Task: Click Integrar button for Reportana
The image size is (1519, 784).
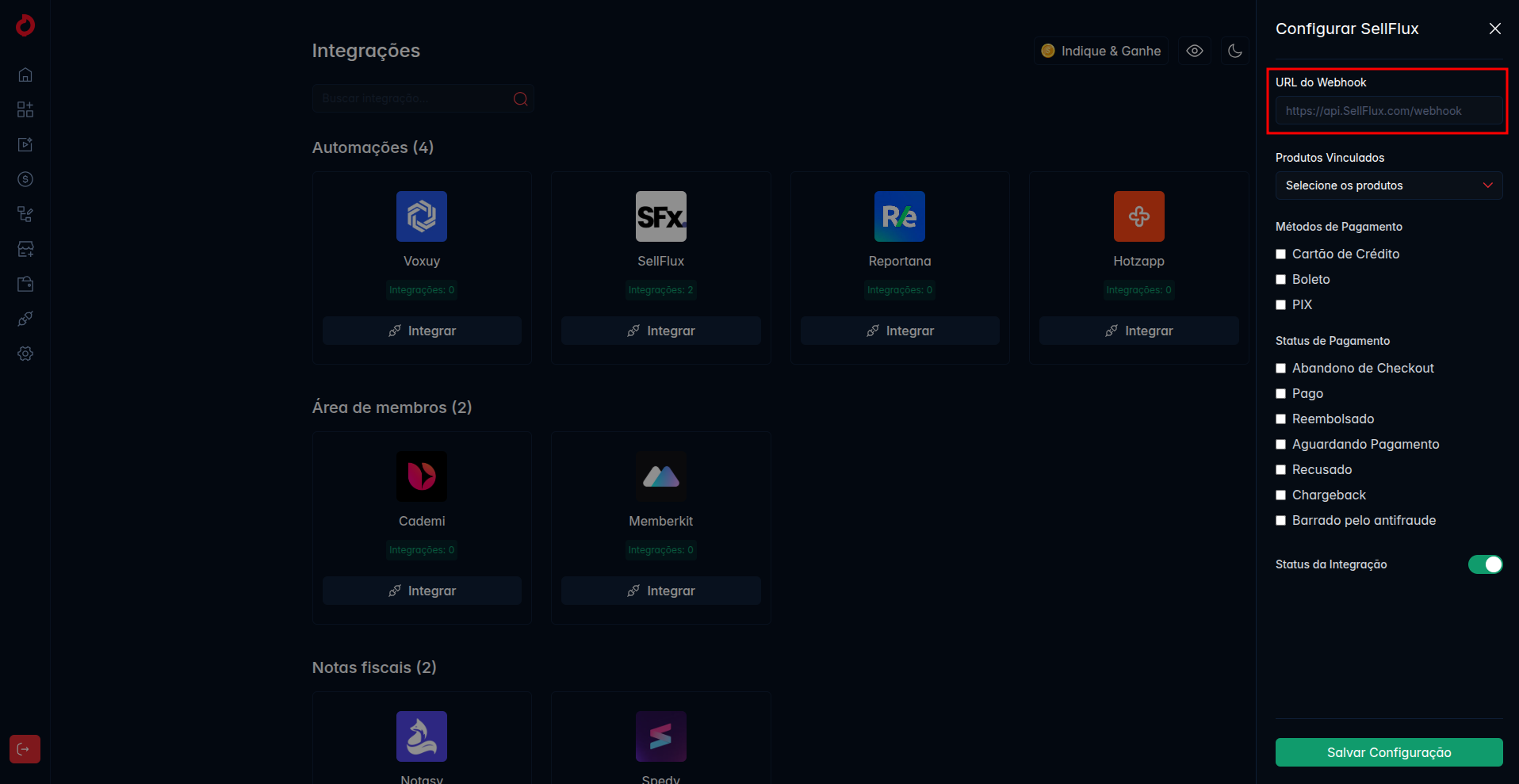Action: tap(900, 331)
